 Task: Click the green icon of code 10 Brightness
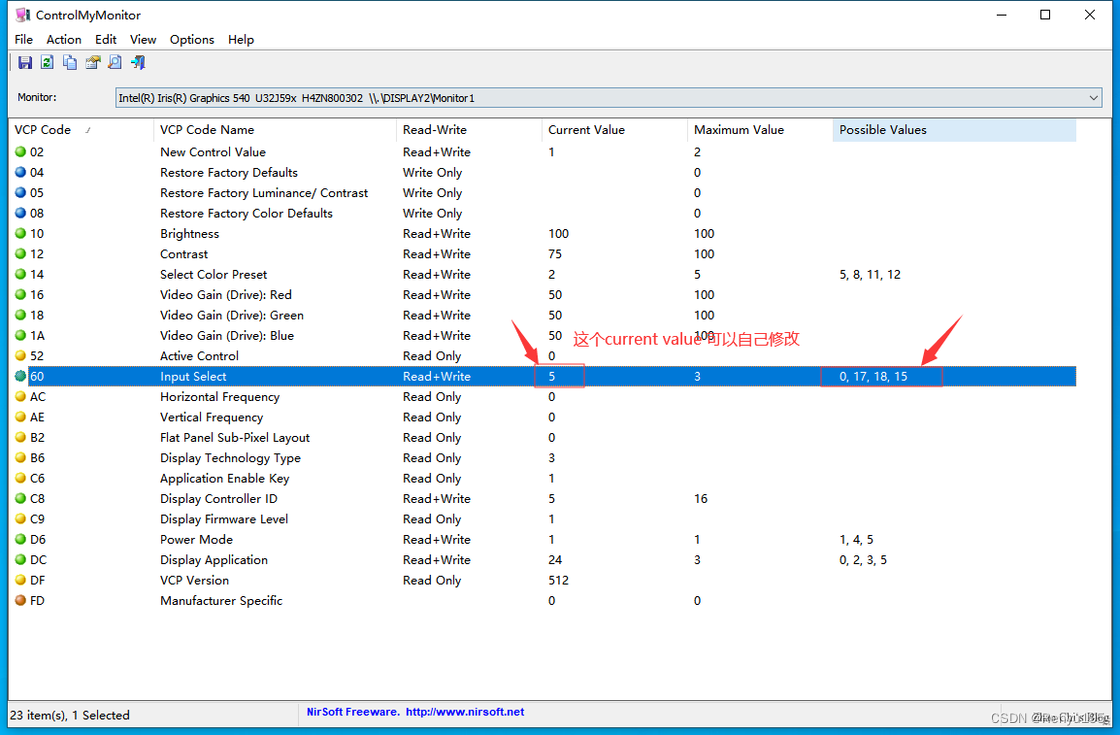[x=21, y=233]
